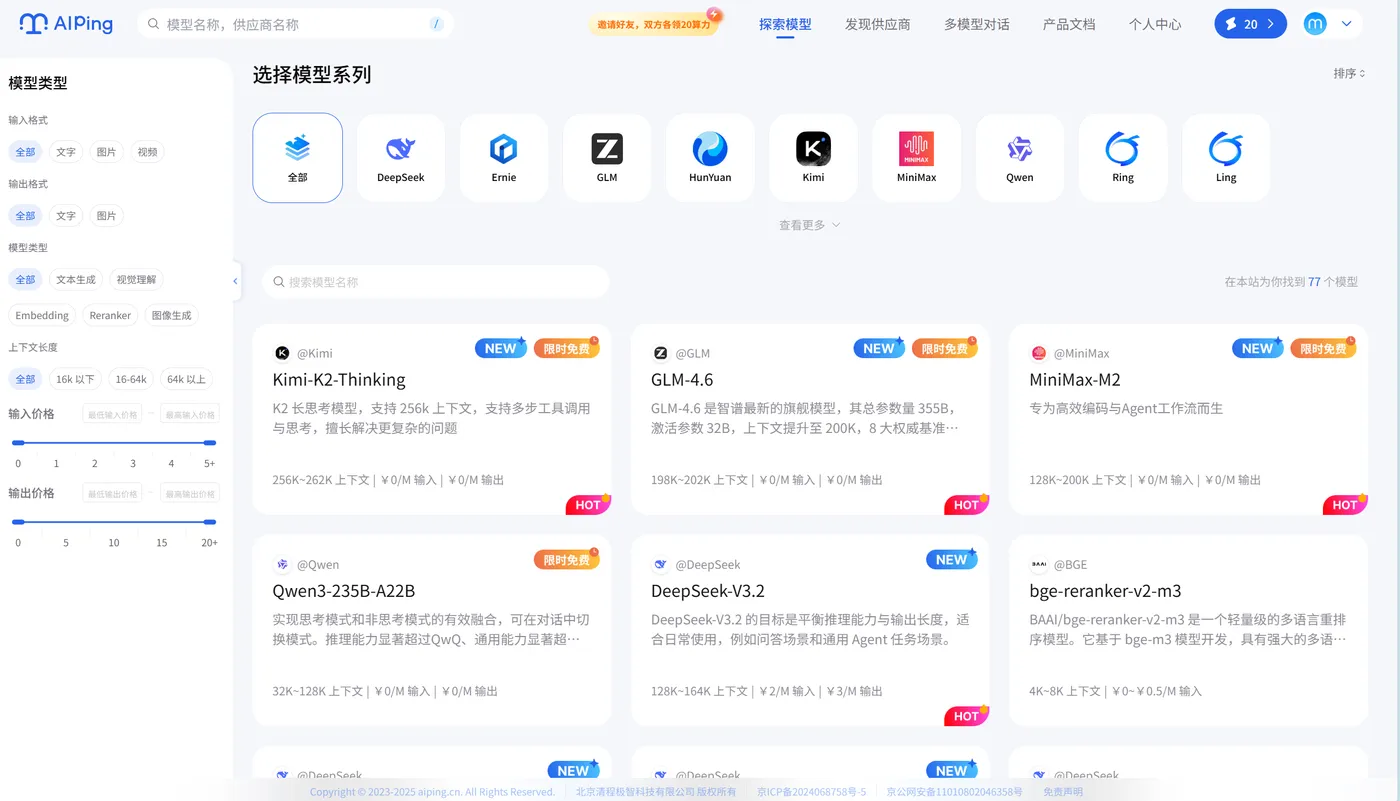Filter by 视觉理解 model type
This screenshot has height=801, width=1400.
coord(136,279)
